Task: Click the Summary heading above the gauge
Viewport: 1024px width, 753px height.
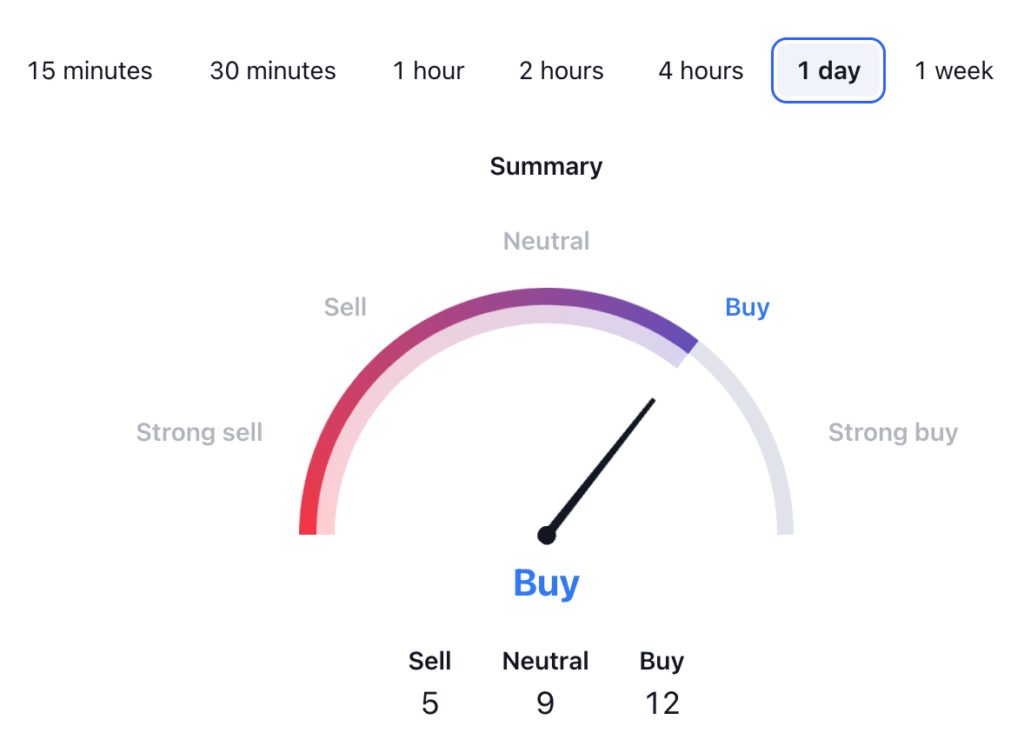Action: tap(546, 166)
